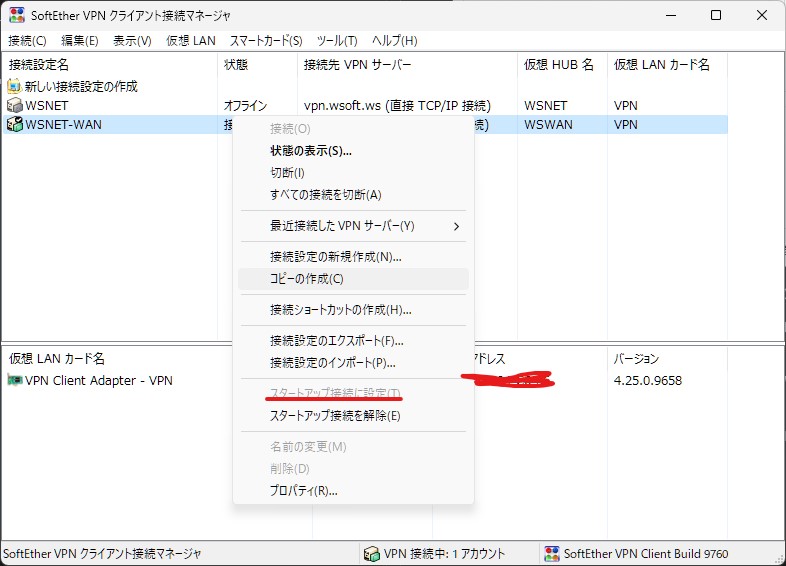Sort by 仮想 HUB 名 column header

562,65
